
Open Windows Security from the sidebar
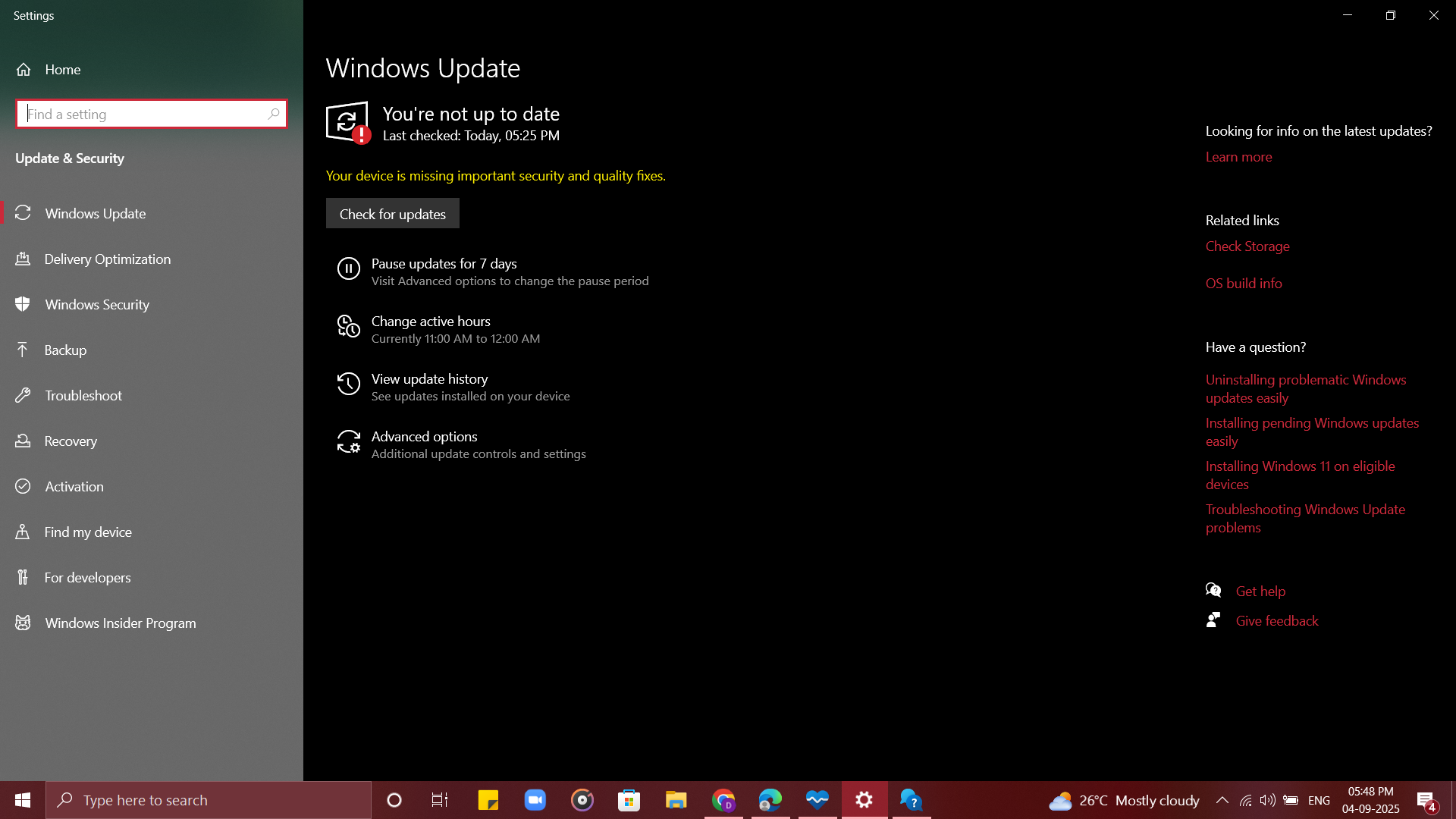point(96,304)
